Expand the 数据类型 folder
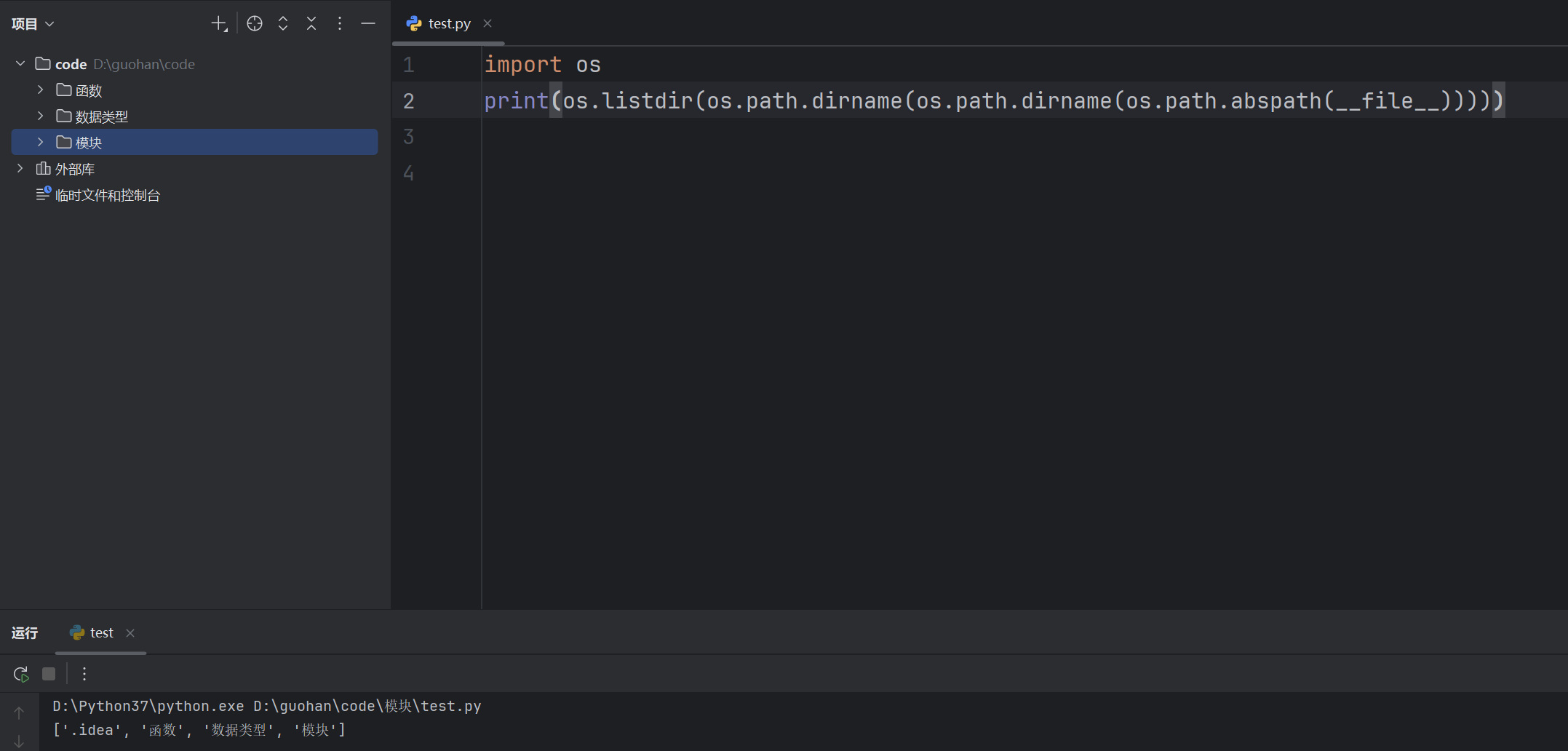This screenshot has width=1568, height=751. 41,116
